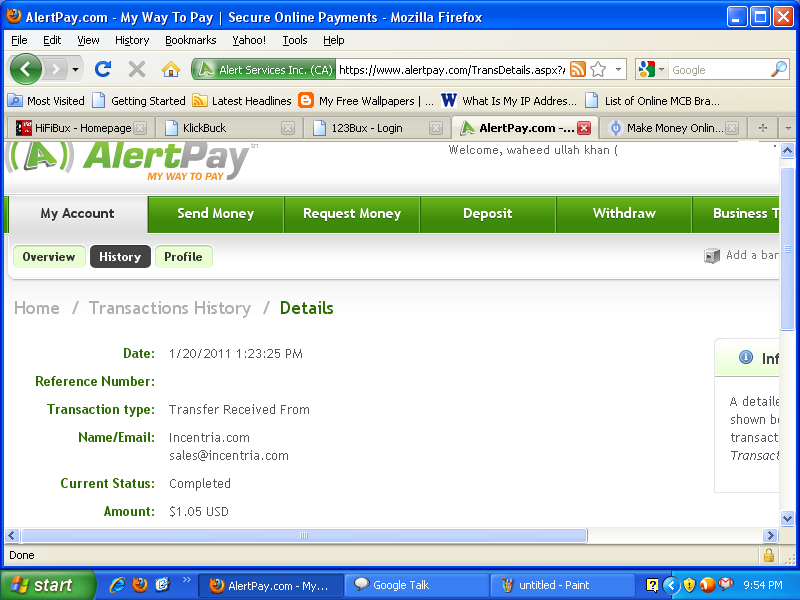Open the Withdraw section
800x600 pixels.
(x=624, y=214)
